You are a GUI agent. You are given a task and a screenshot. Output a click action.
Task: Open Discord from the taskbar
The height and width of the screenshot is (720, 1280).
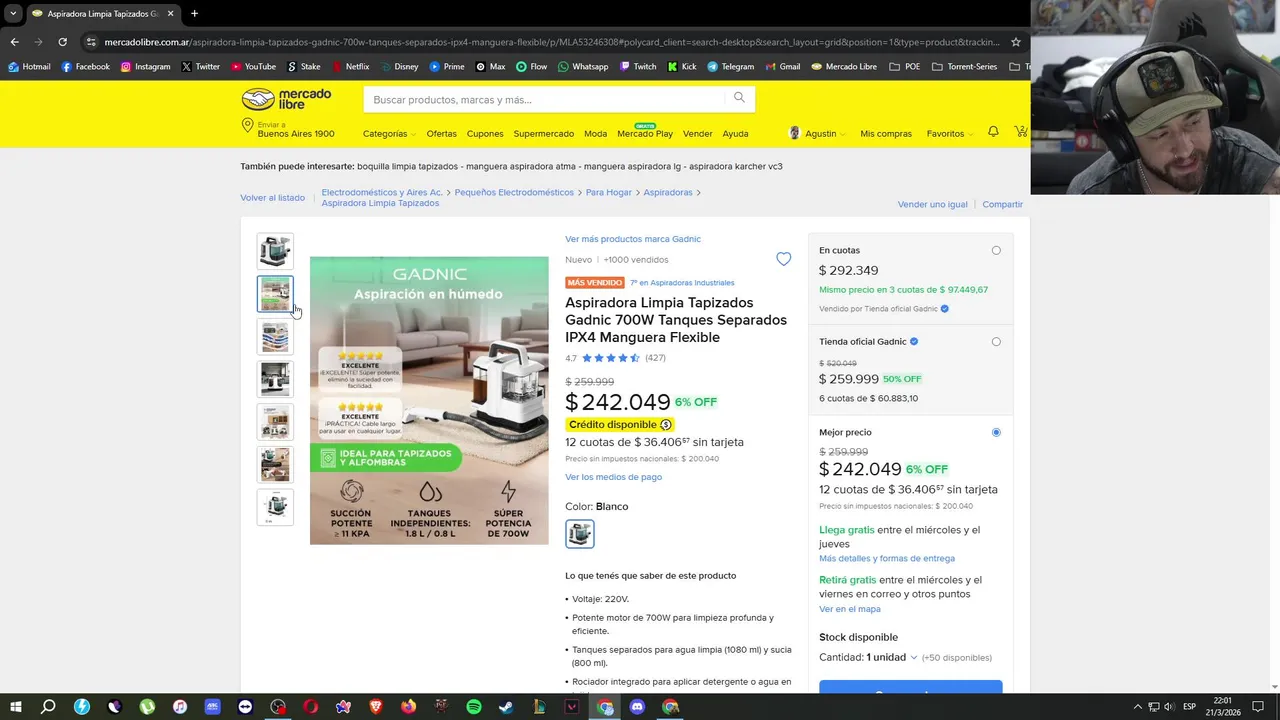(638, 706)
